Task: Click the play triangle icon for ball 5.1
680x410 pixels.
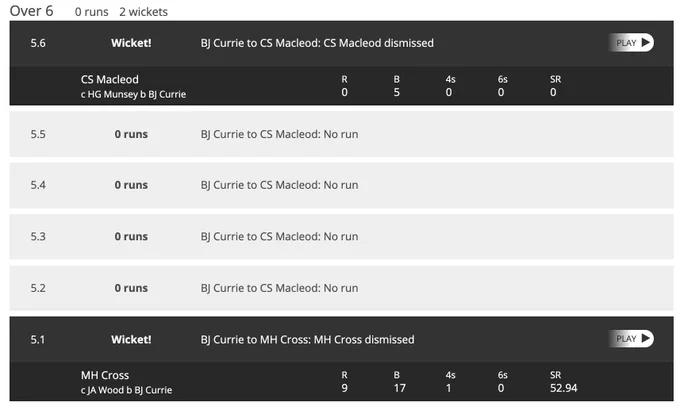Action: click(x=646, y=338)
